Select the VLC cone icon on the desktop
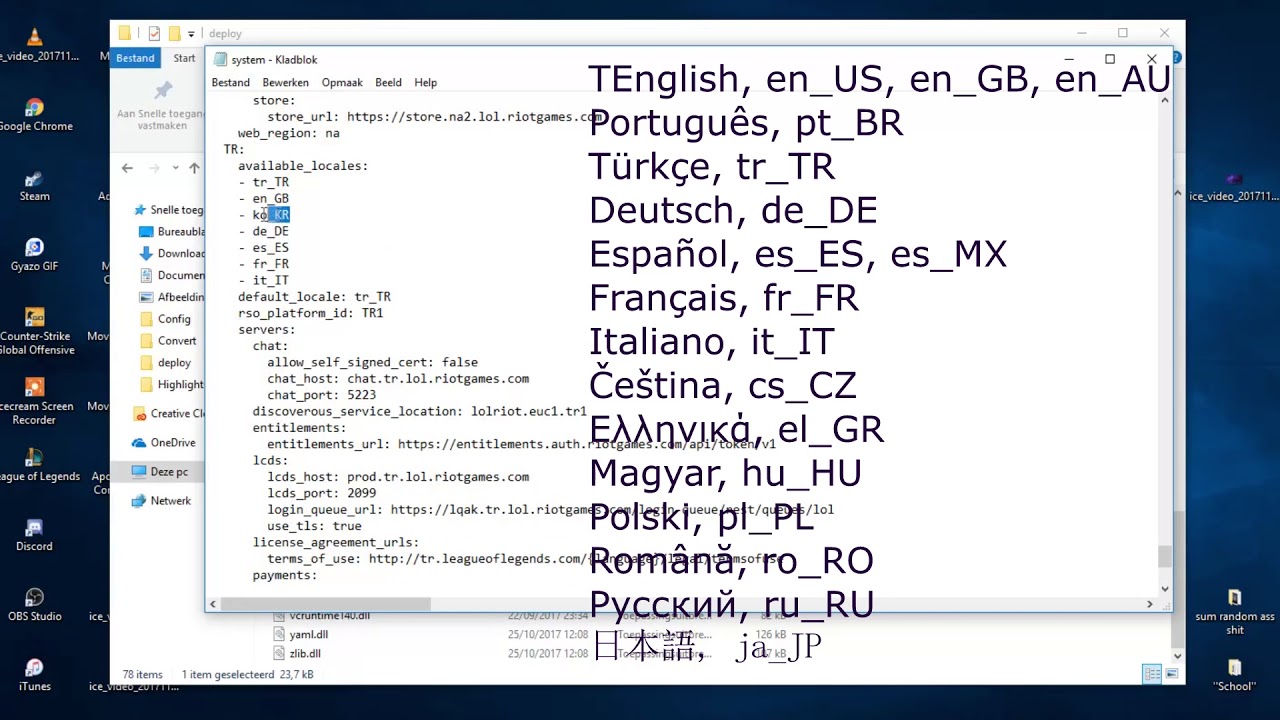This screenshot has height=720, width=1280. click(x=34, y=38)
